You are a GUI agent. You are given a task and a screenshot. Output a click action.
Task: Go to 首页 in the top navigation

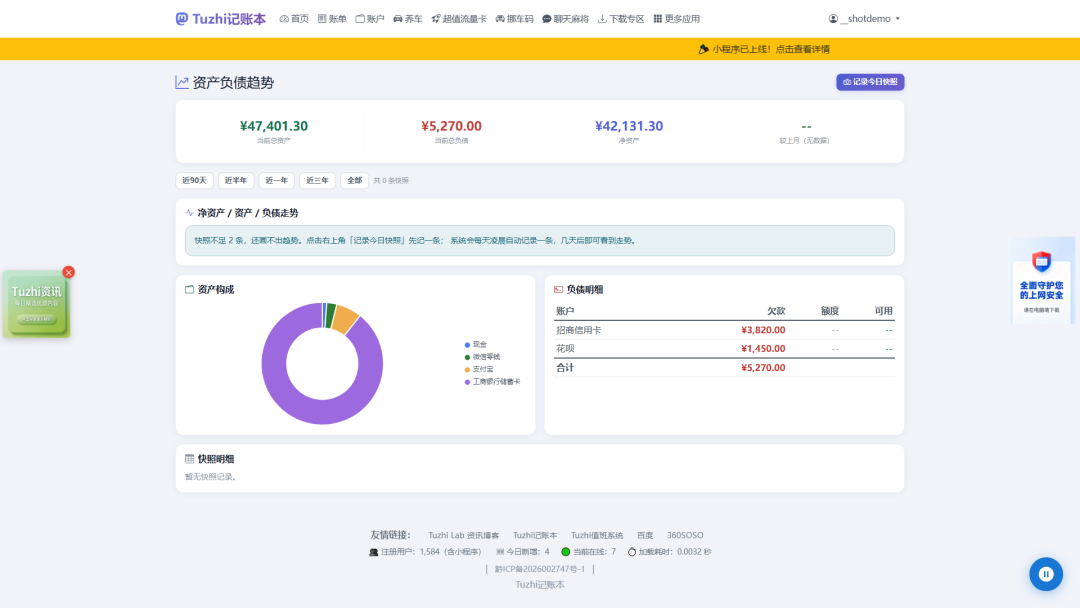click(x=294, y=19)
